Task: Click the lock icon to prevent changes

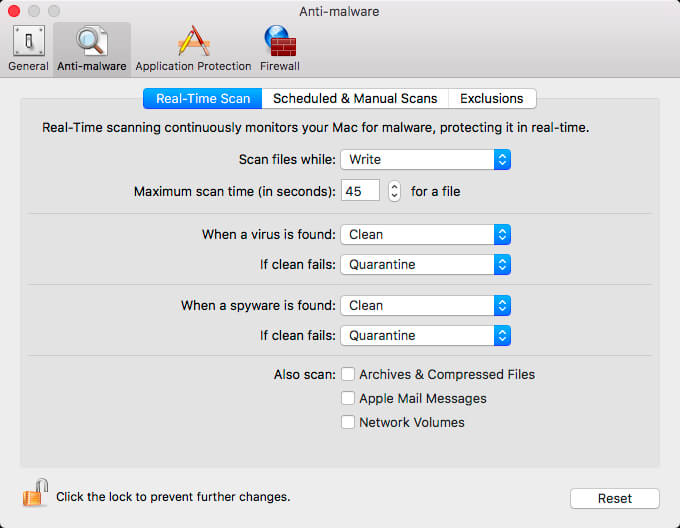Action: tap(35, 493)
